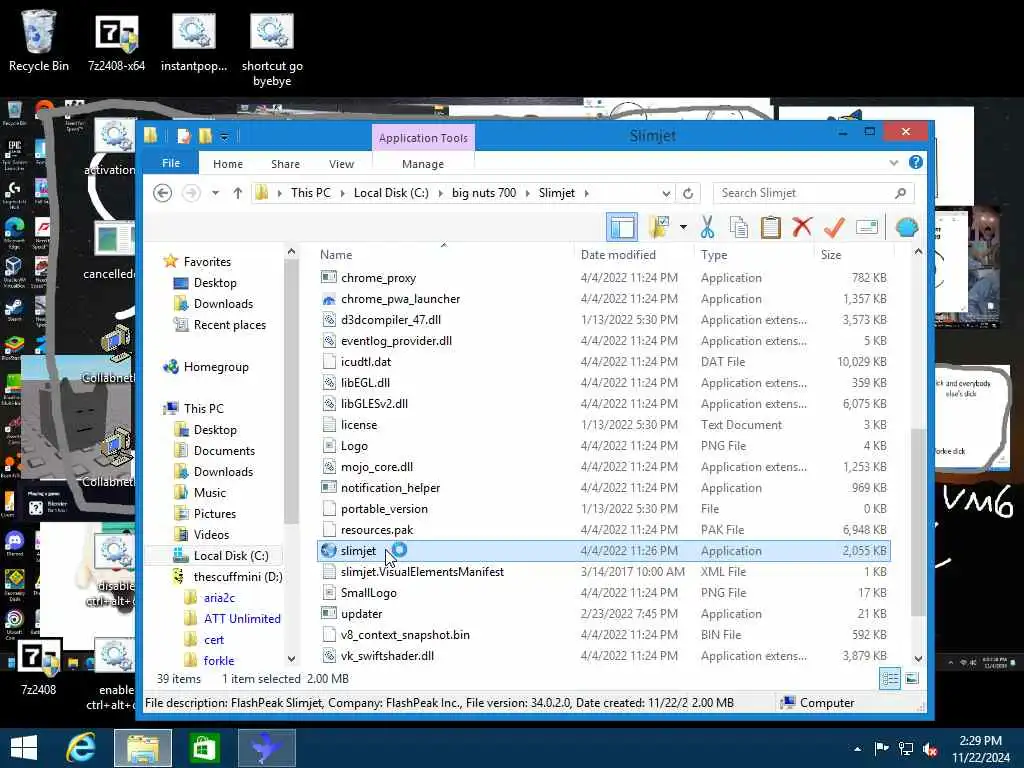This screenshot has width=1024, height=768.
Task: Toggle the navigation pane layout button
Action: [622, 227]
